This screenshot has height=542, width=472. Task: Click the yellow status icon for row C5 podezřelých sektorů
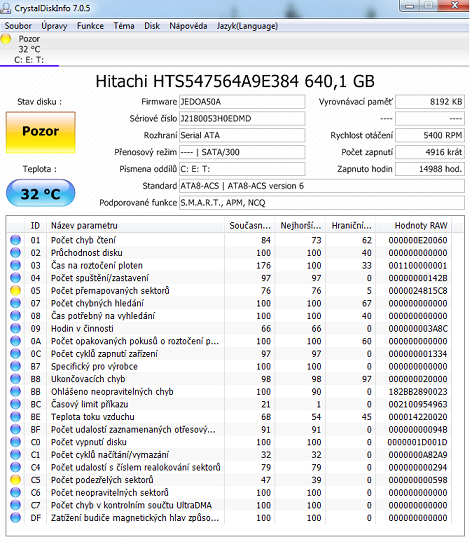point(15,480)
